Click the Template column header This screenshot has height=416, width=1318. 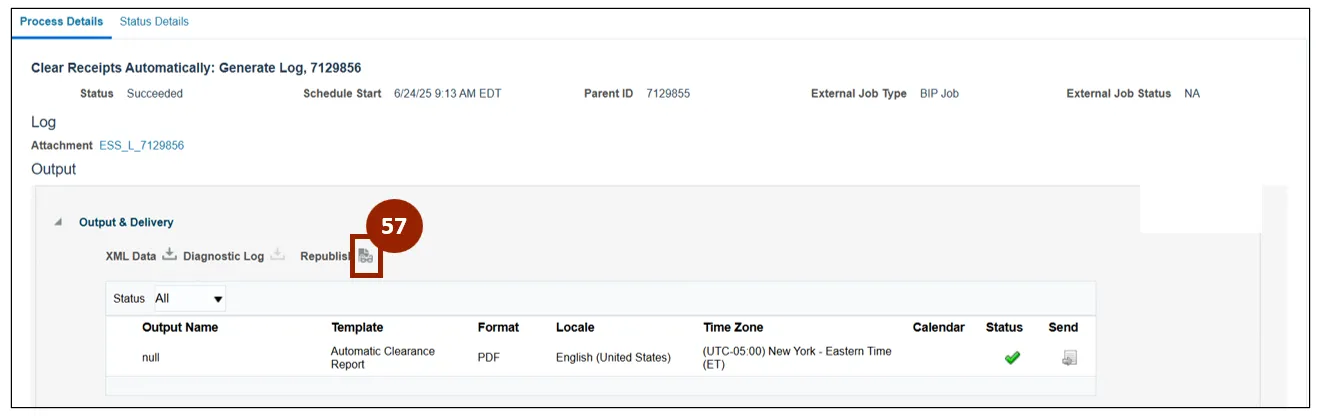click(x=357, y=327)
